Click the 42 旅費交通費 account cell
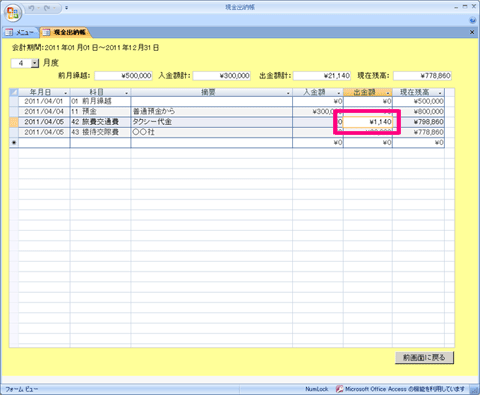 pos(100,122)
